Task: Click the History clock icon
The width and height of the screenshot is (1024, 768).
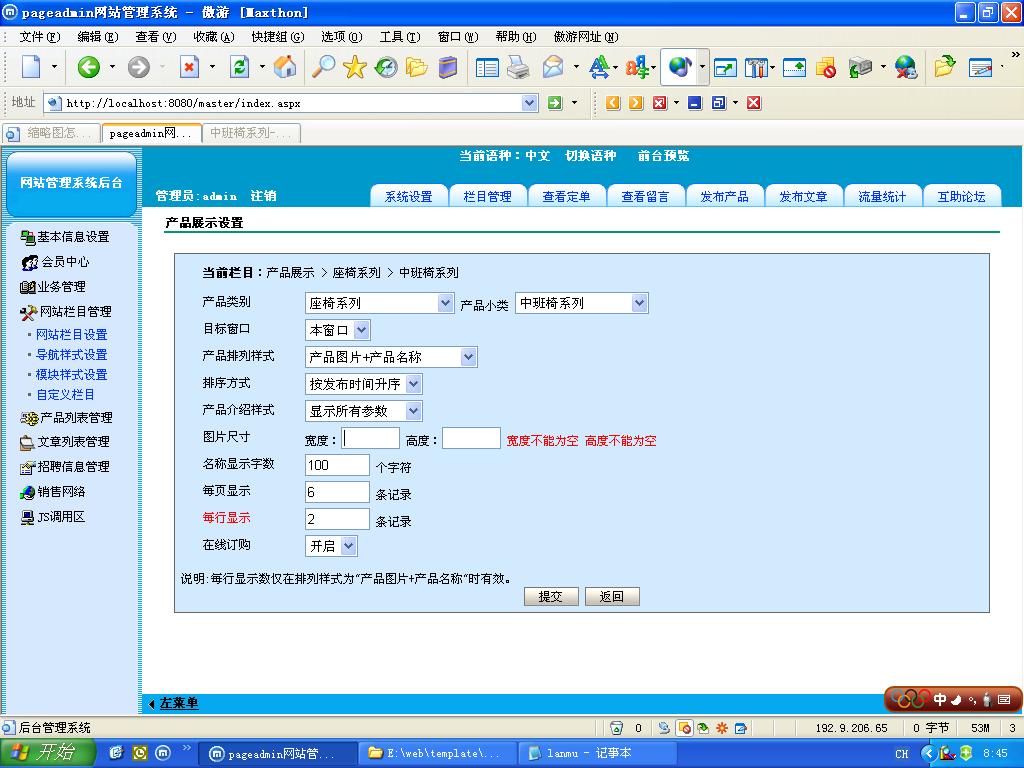Action: [386, 67]
